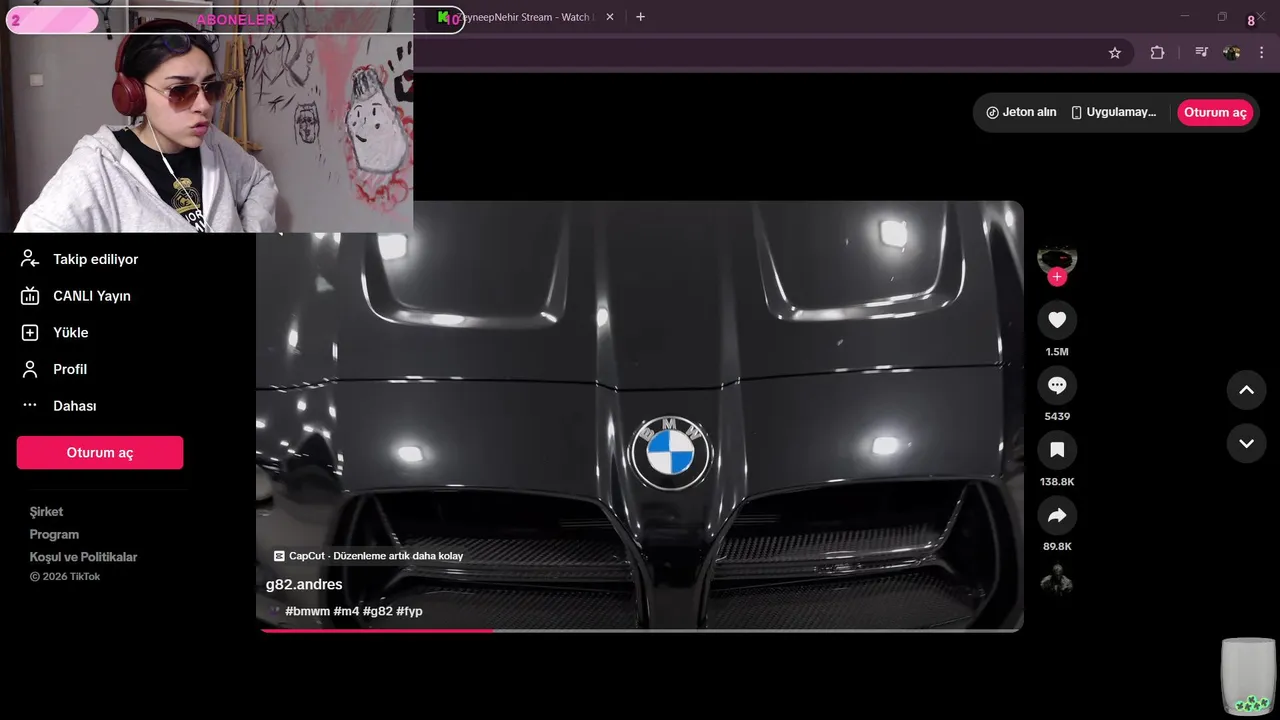Click the Uygulamay... get app button
Screen dimensions: 1280x720
point(1114,112)
